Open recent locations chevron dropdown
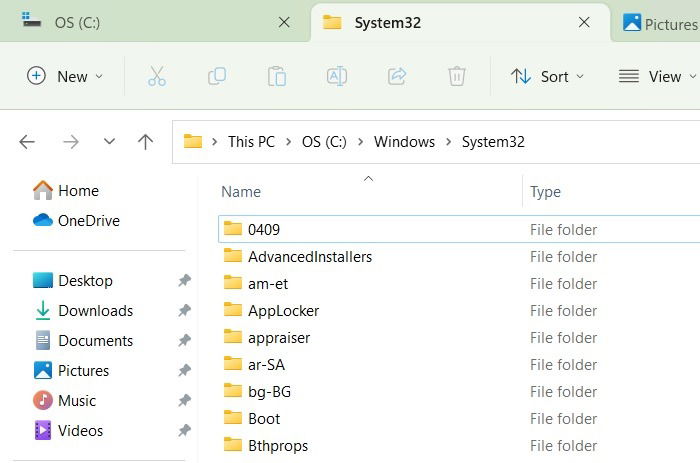Image resolution: width=700 pixels, height=463 pixels. 109,142
